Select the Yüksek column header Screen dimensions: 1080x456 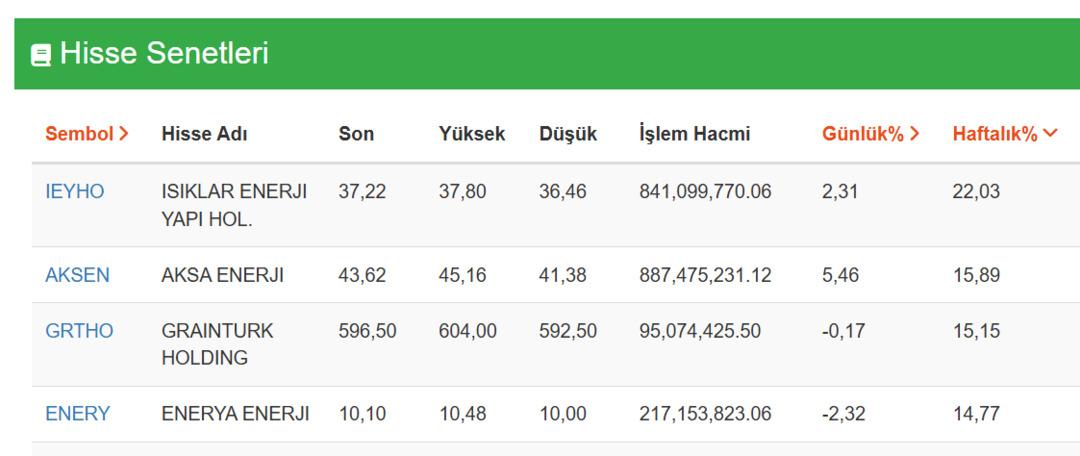pos(471,134)
